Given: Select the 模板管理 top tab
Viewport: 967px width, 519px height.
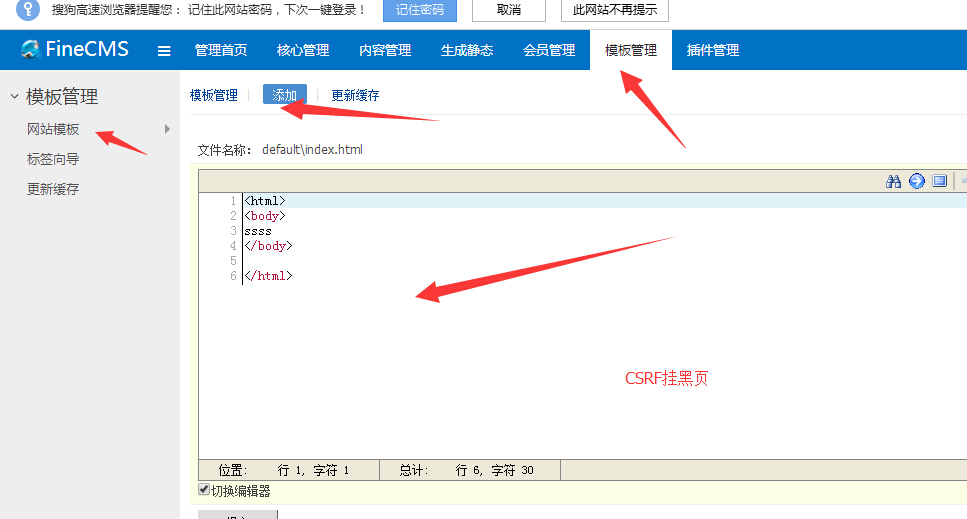Looking at the screenshot, I should (631, 50).
